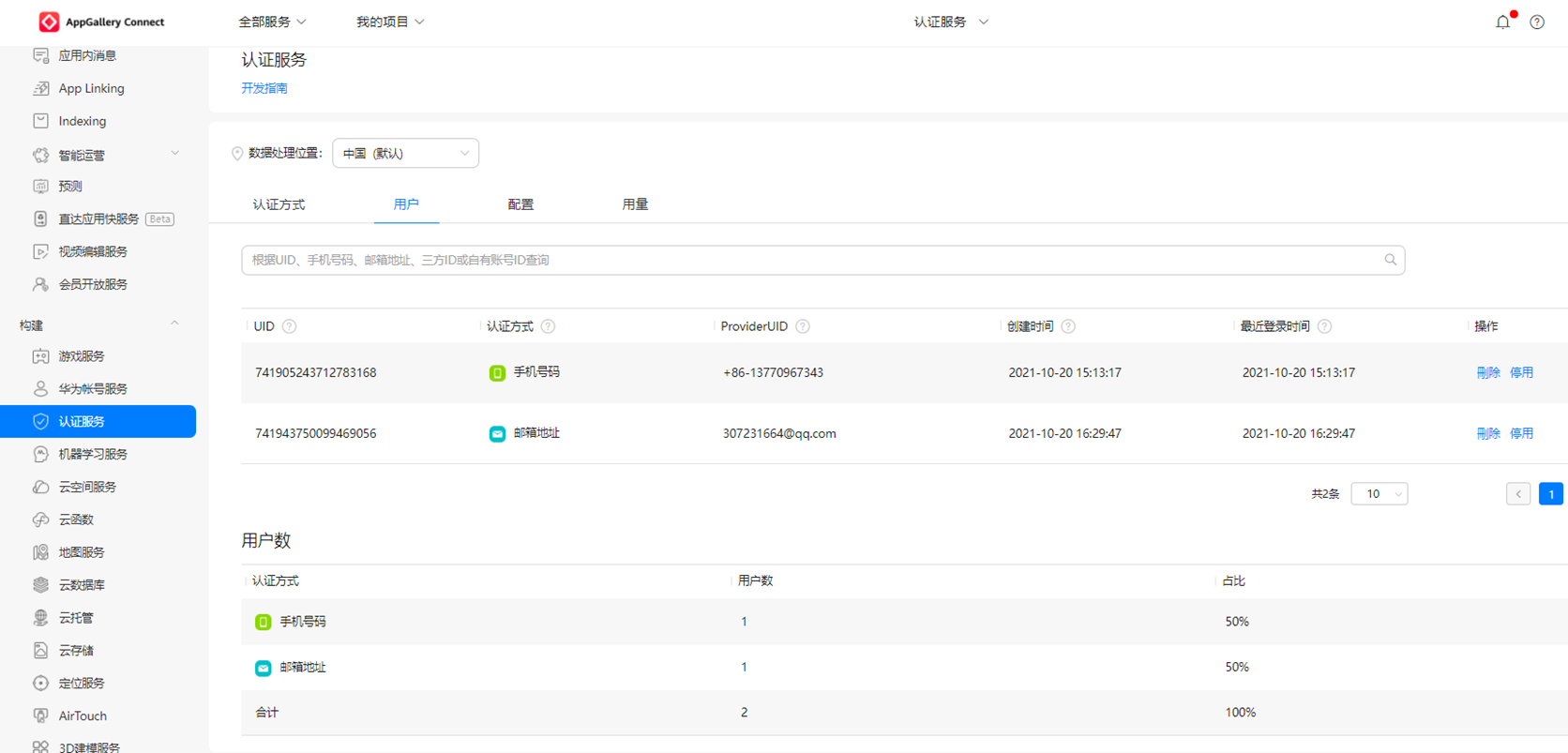
Task: Click the ProviderUID +86-13770967343 cell
Action: point(773,372)
